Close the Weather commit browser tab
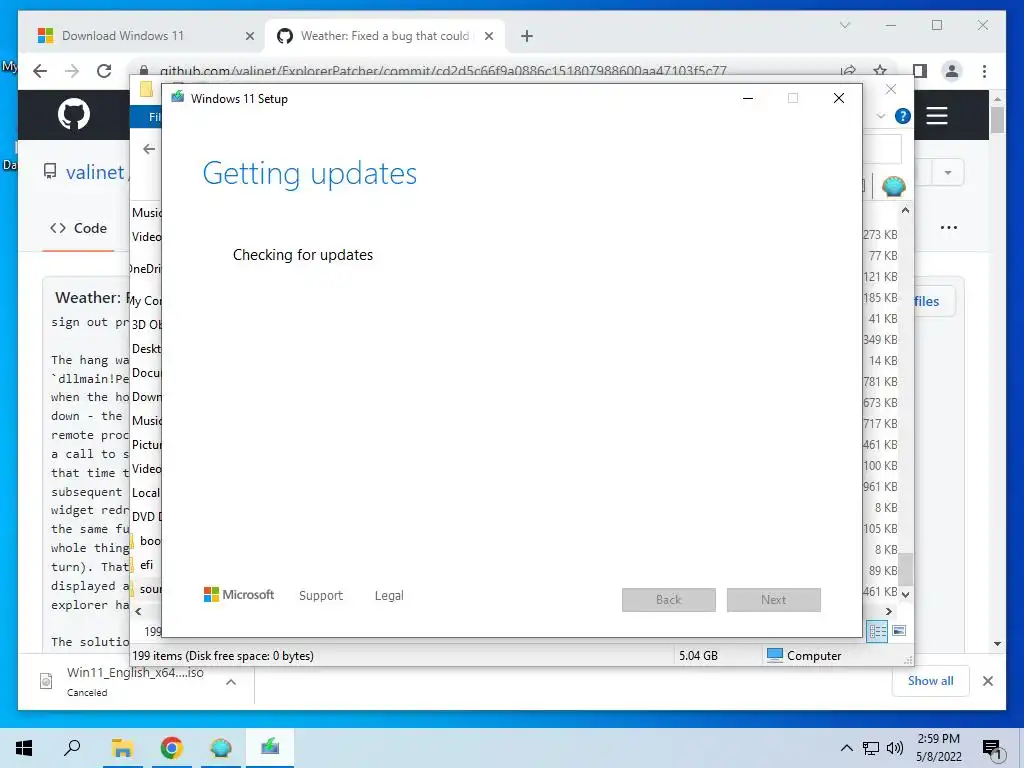 coord(488,36)
